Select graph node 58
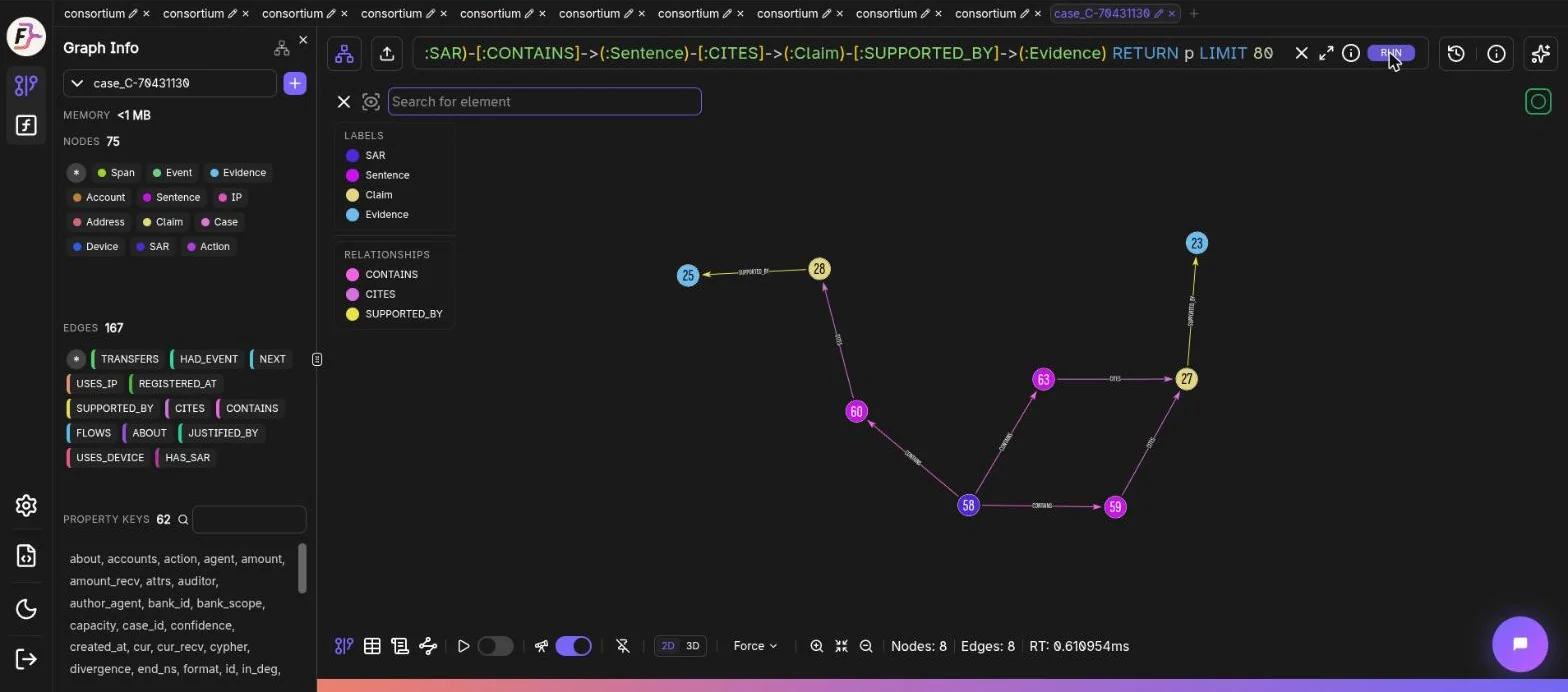This screenshot has height=692, width=1568. click(968, 505)
